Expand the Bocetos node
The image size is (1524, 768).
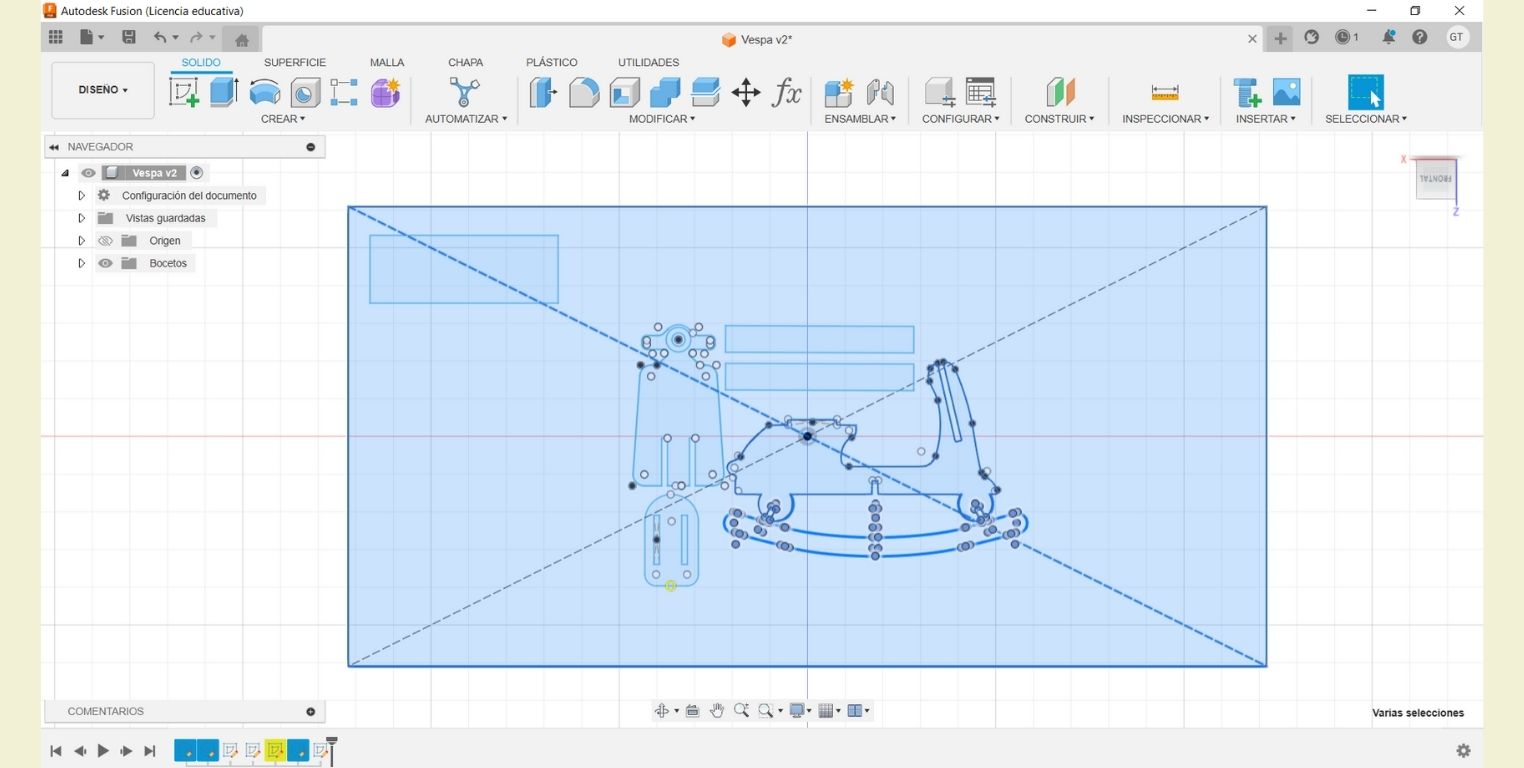point(82,264)
